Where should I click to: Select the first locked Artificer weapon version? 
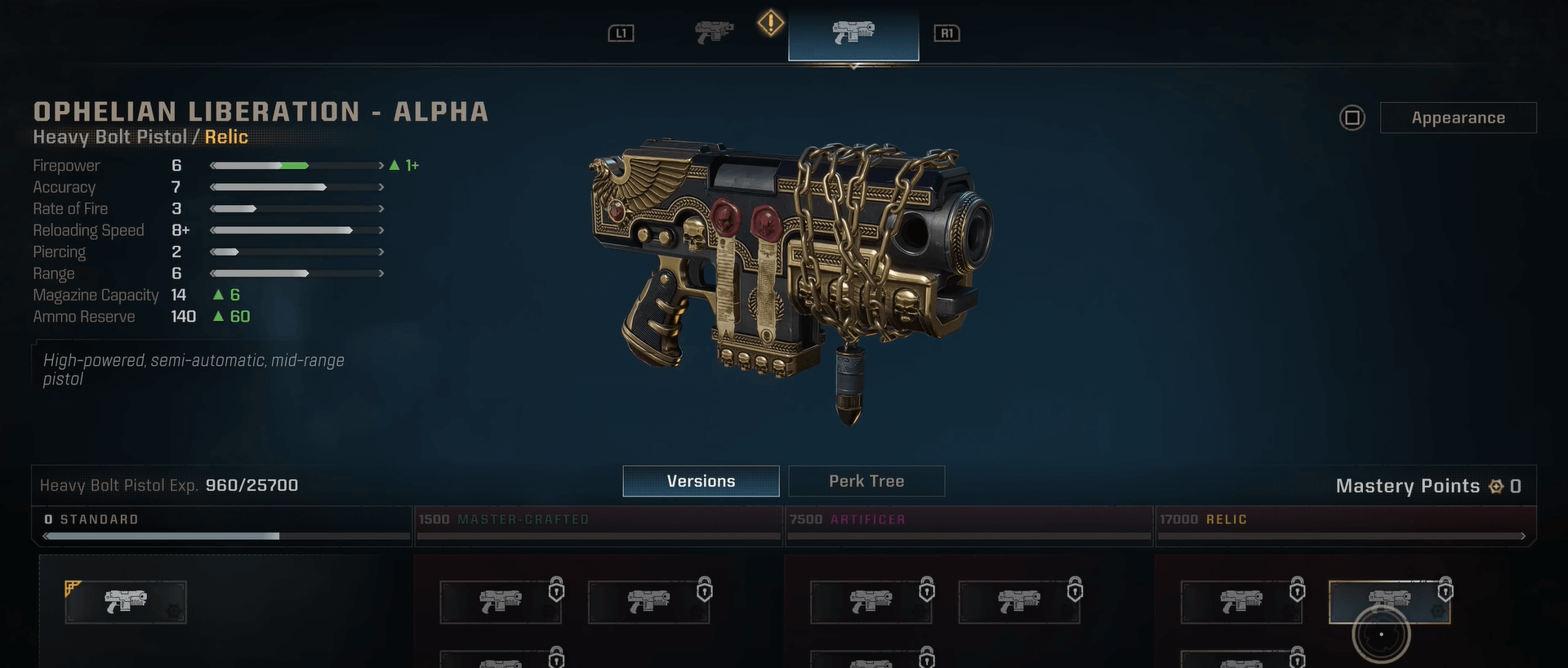tap(871, 602)
